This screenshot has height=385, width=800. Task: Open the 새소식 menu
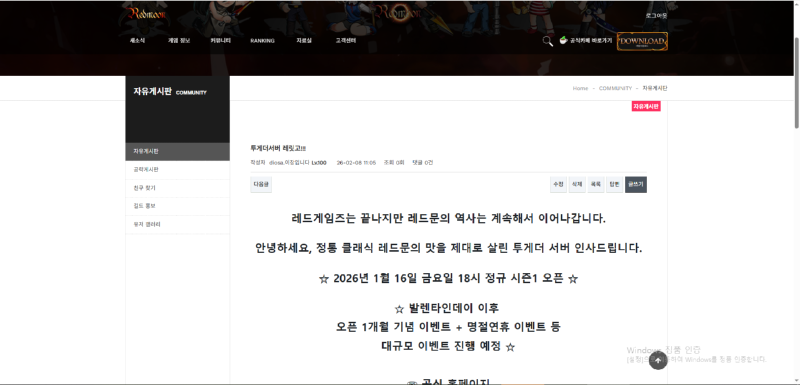tap(137, 41)
